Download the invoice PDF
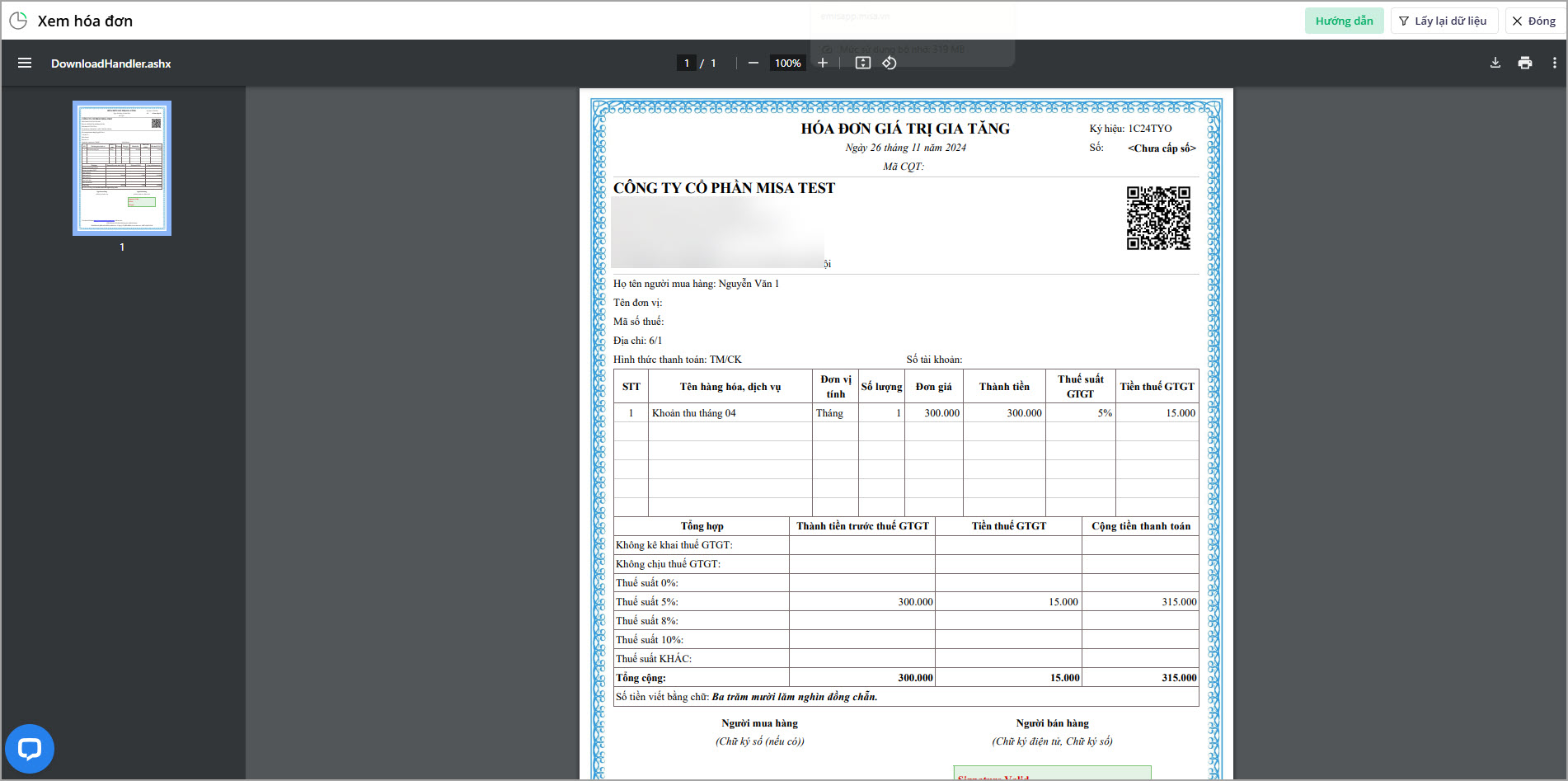The image size is (1568, 781). point(1495,63)
